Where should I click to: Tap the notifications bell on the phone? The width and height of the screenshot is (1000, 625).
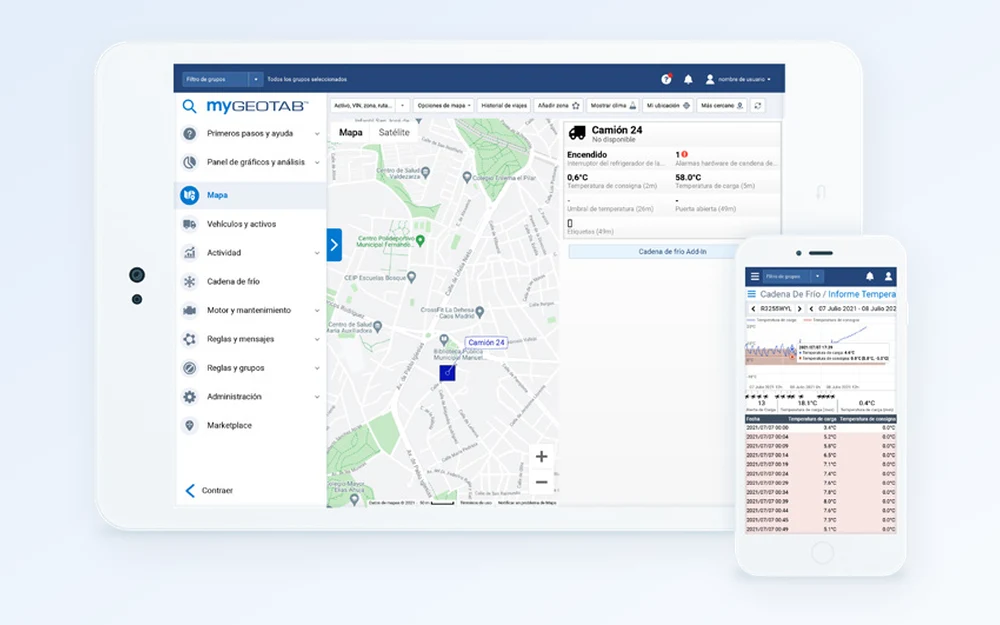click(869, 276)
